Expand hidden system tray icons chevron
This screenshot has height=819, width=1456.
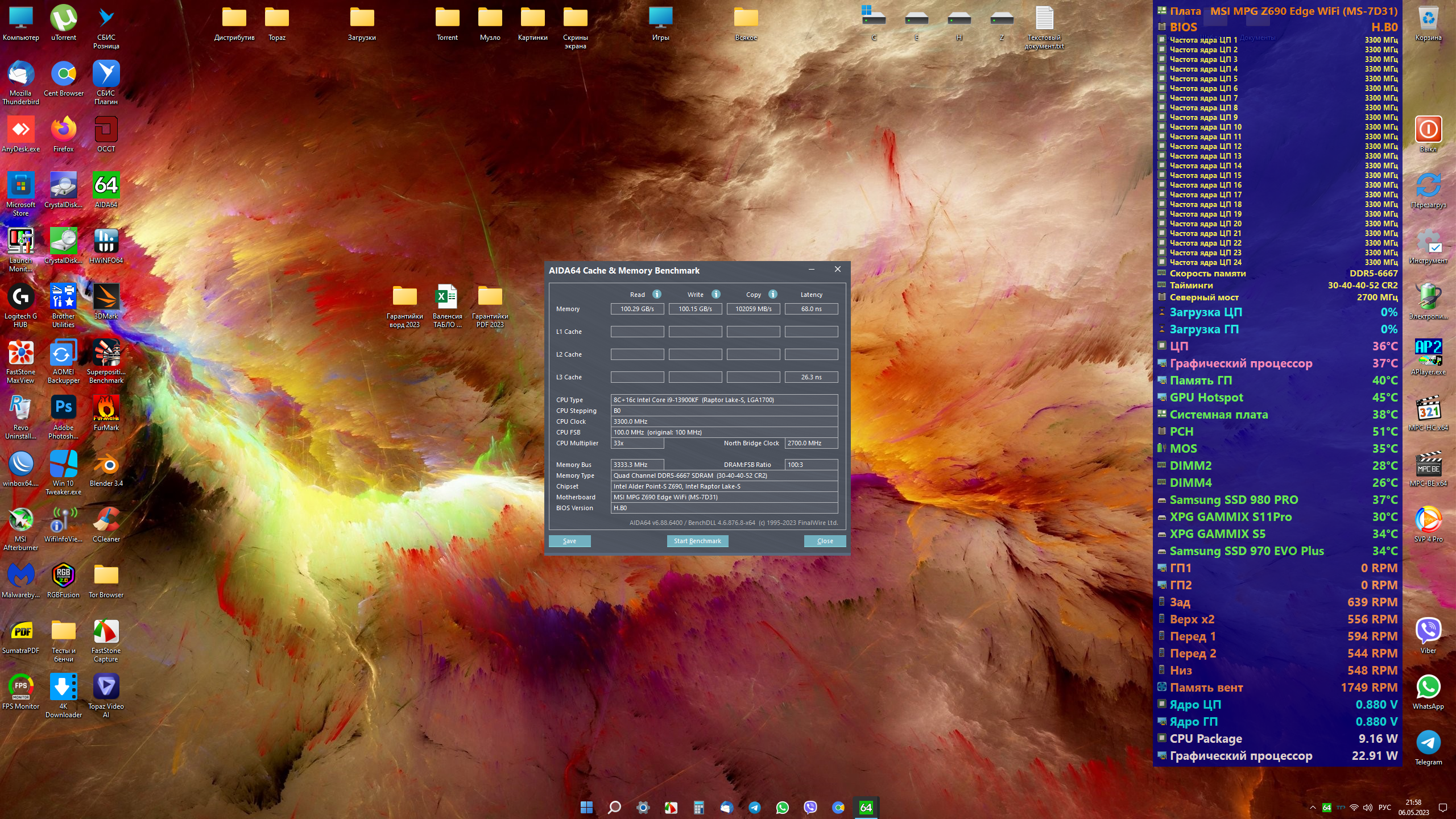(1313, 808)
